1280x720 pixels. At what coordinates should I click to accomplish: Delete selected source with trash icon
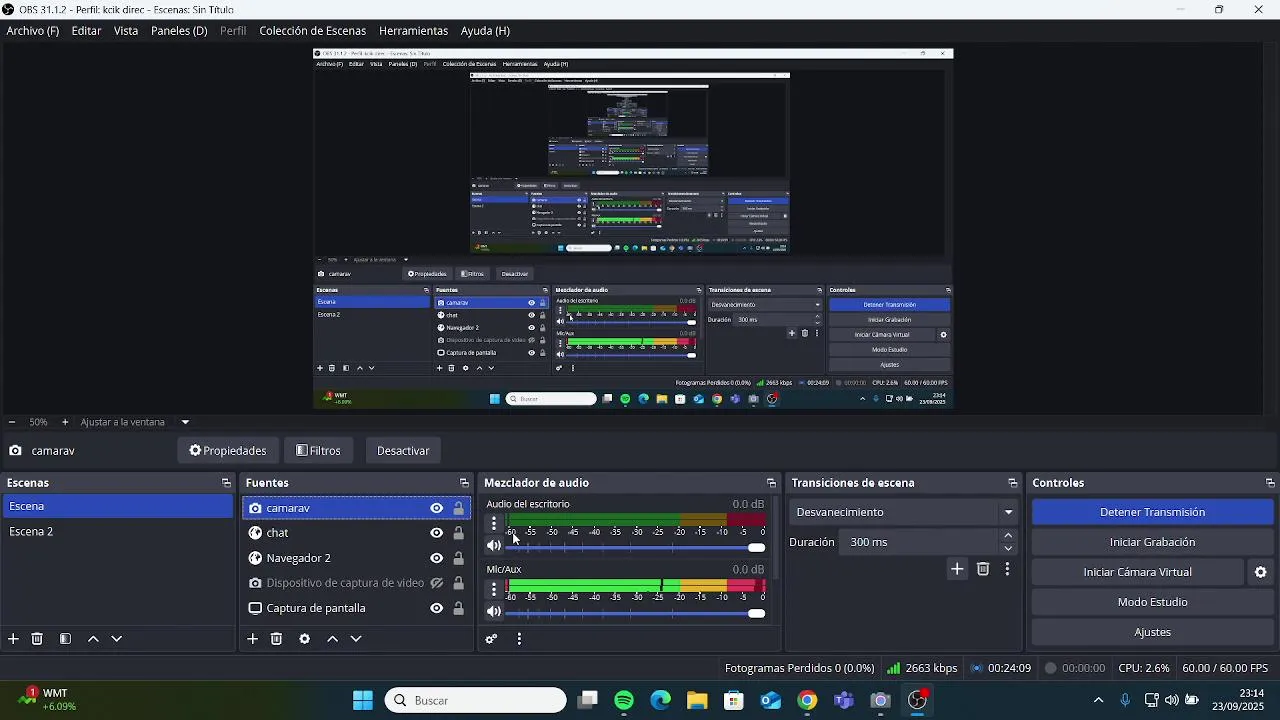[277, 639]
